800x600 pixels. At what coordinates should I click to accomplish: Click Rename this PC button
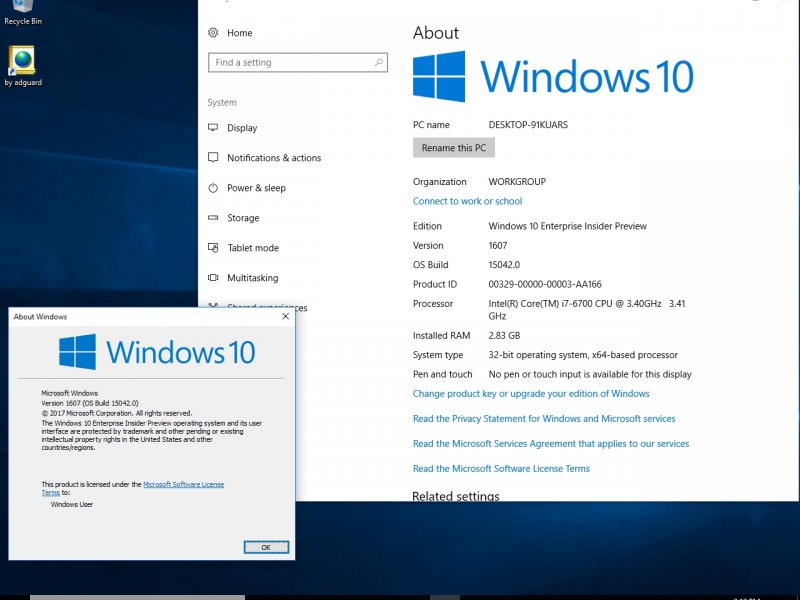[x=454, y=147]
